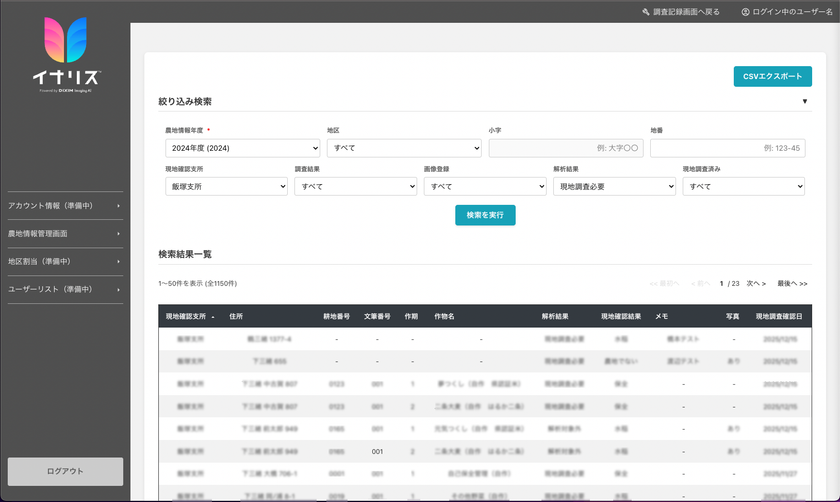The width and height of the screenshot is (840, 502).
Task: Collapse the 絞り込み検索 filter section
Action: point(804,102)
